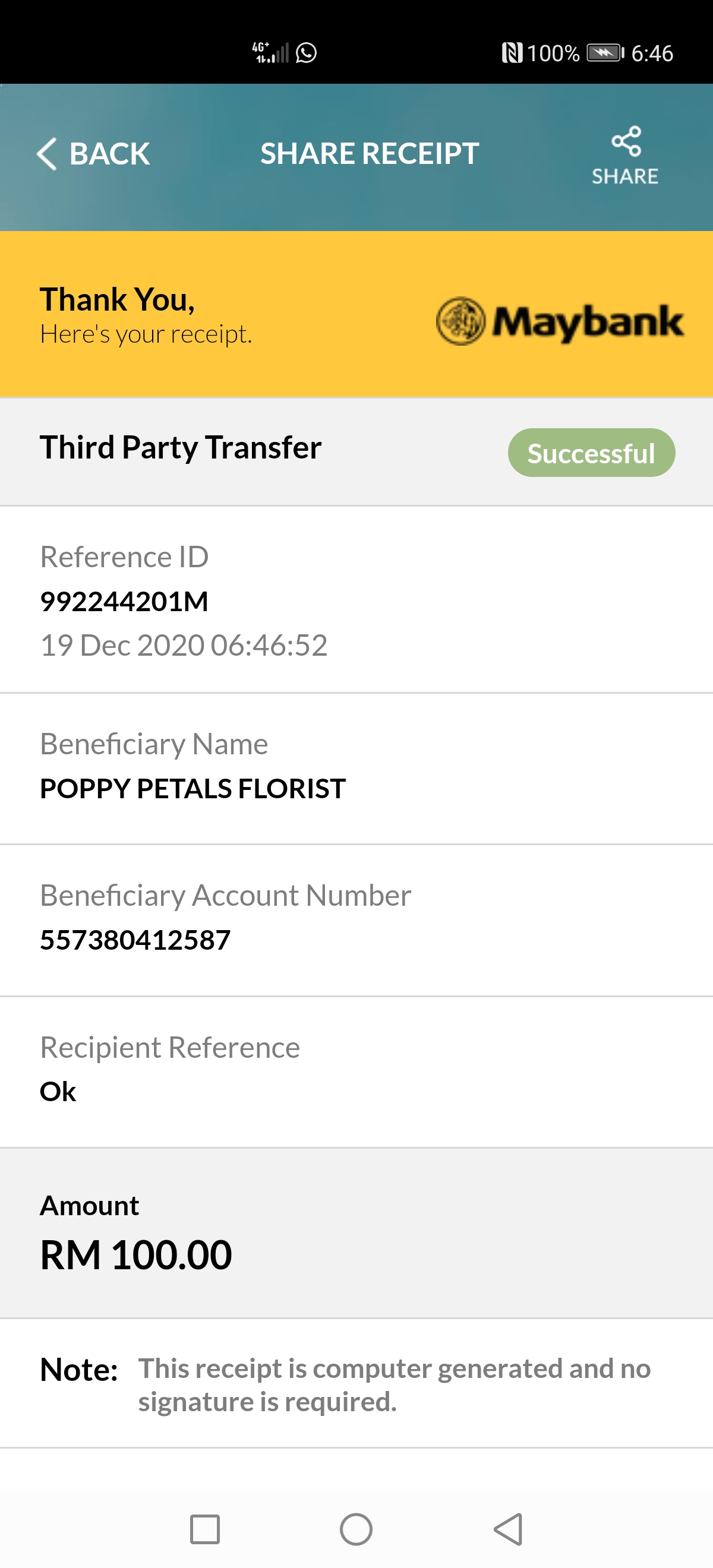This screenshot has width=713, height=1568.
Task: Tap the back chevron arrow
Action: [47, 153]
